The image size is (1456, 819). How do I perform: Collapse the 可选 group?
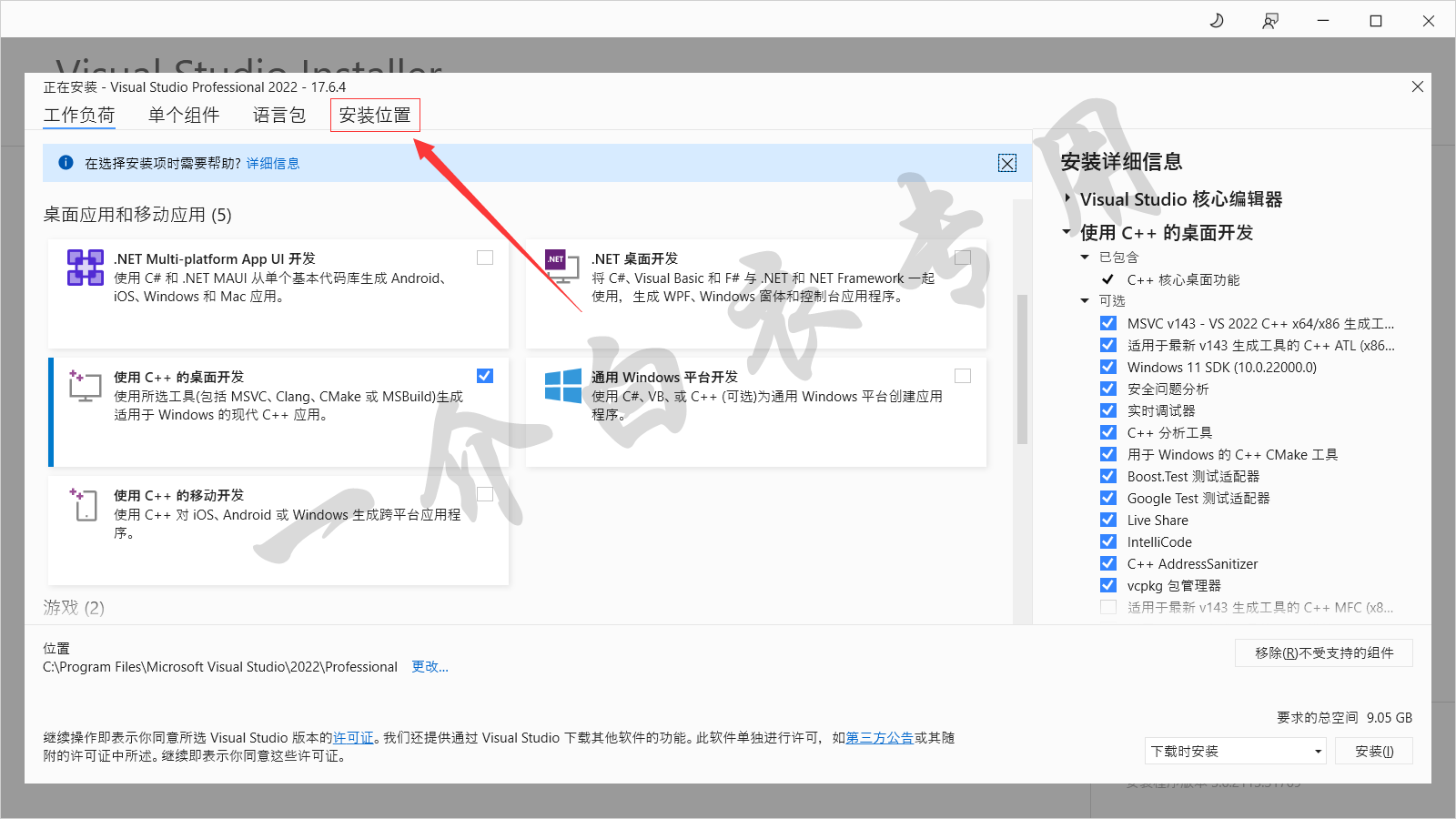click(x=1085, y=301)
